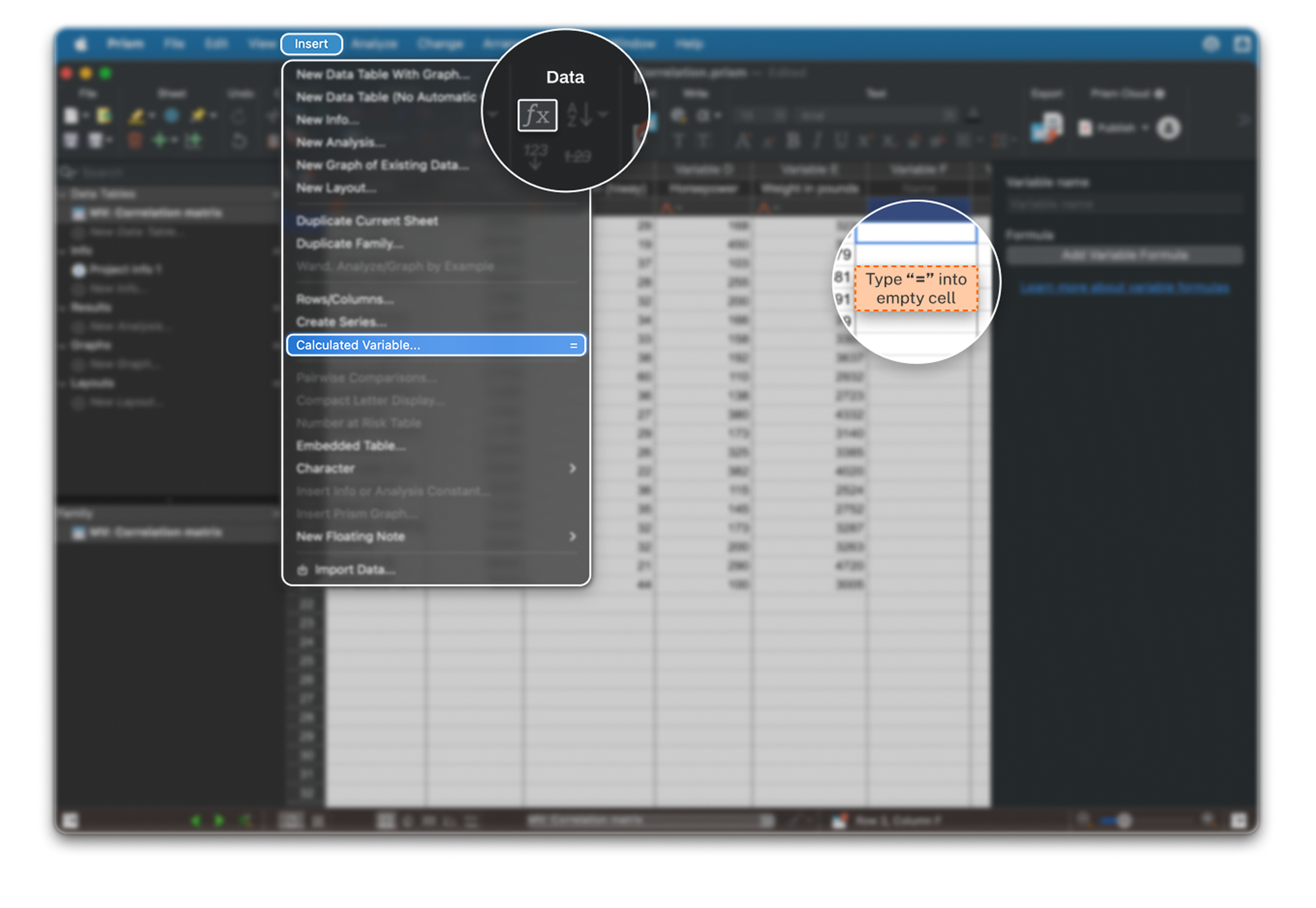Click the red trash delete sheet icon
The height and width of the screenshot is (908, 1316).
coord(135,140)
